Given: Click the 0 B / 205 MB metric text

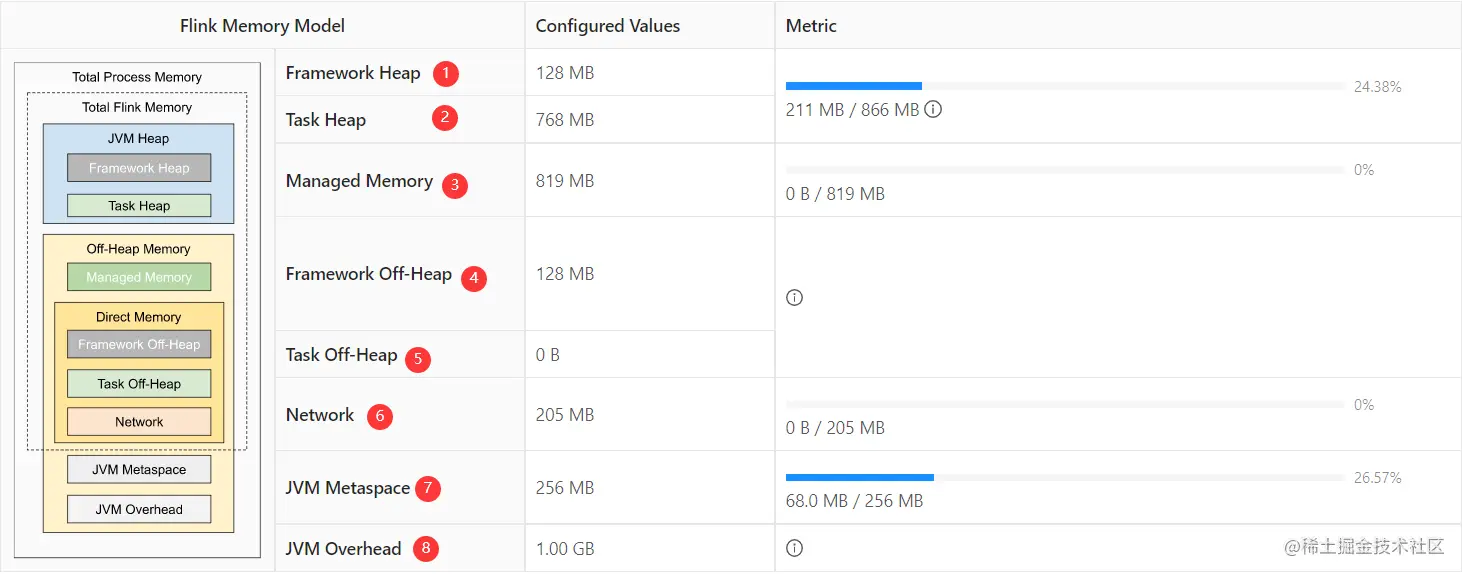Looking at the screenshot, I should (x=835, y=428).
